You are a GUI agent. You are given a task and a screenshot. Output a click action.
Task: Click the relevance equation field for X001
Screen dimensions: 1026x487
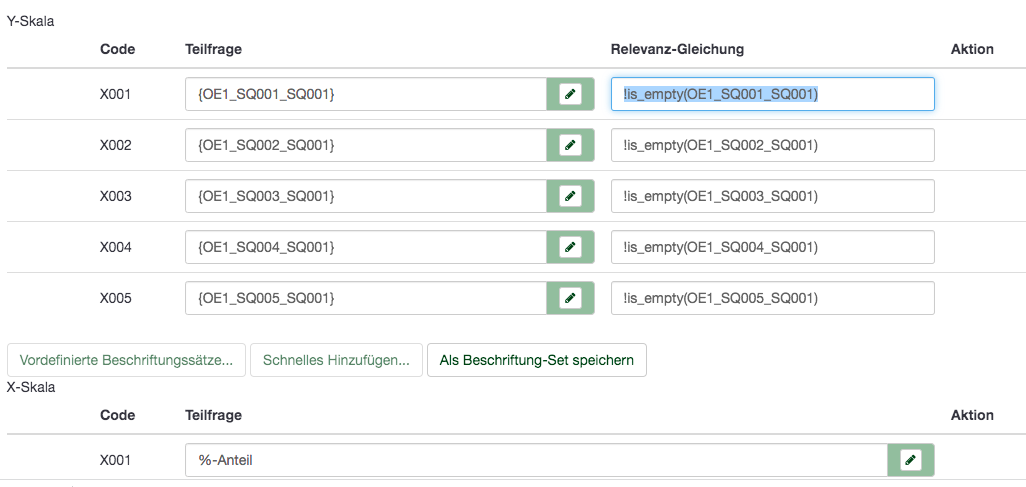[772, 94]
